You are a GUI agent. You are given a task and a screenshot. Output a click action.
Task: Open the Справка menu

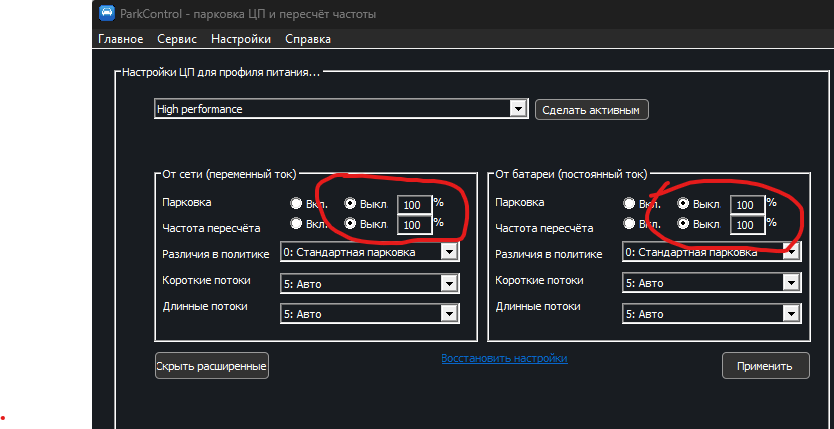[x=308, y=39]
